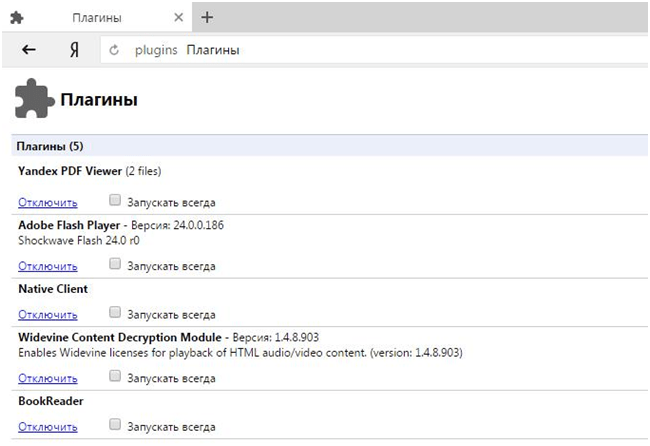Click the BookReader plugin name
The height and width of the screenshot is (446, 650).
[51, 401]
